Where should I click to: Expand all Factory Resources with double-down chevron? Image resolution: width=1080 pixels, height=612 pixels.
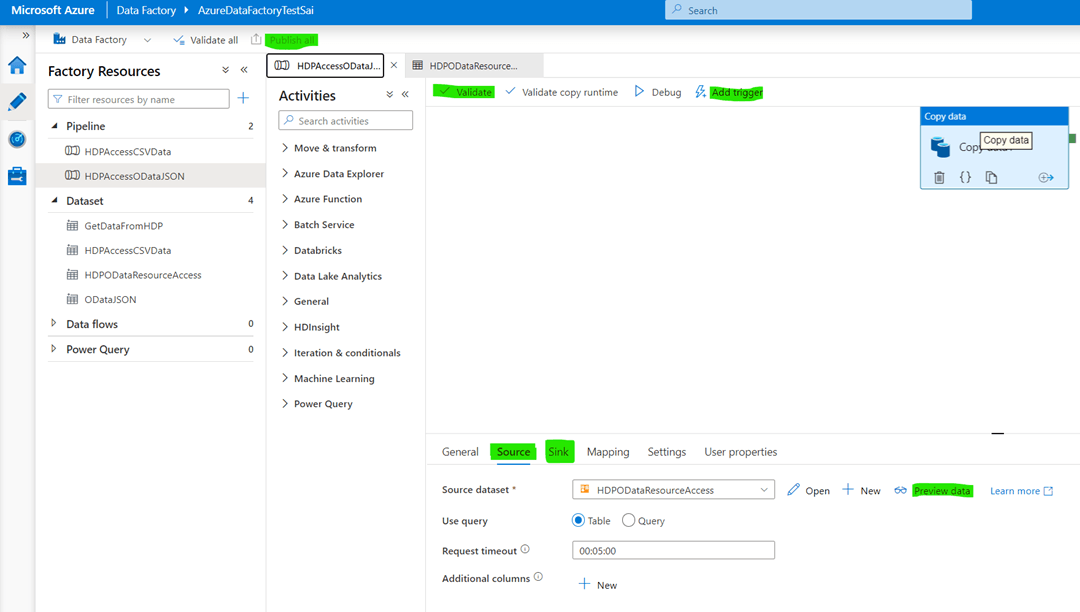point(225,70)
